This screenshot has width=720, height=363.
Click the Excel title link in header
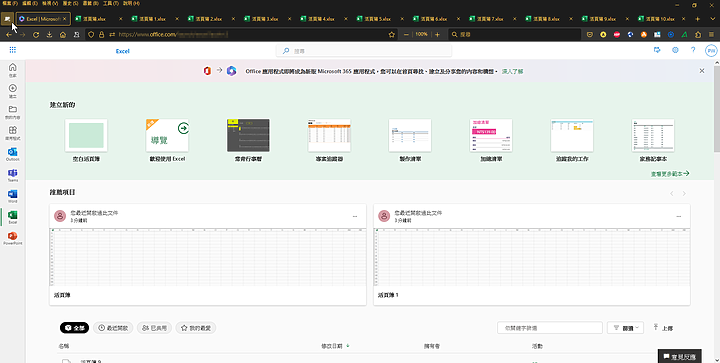[123, 51]
